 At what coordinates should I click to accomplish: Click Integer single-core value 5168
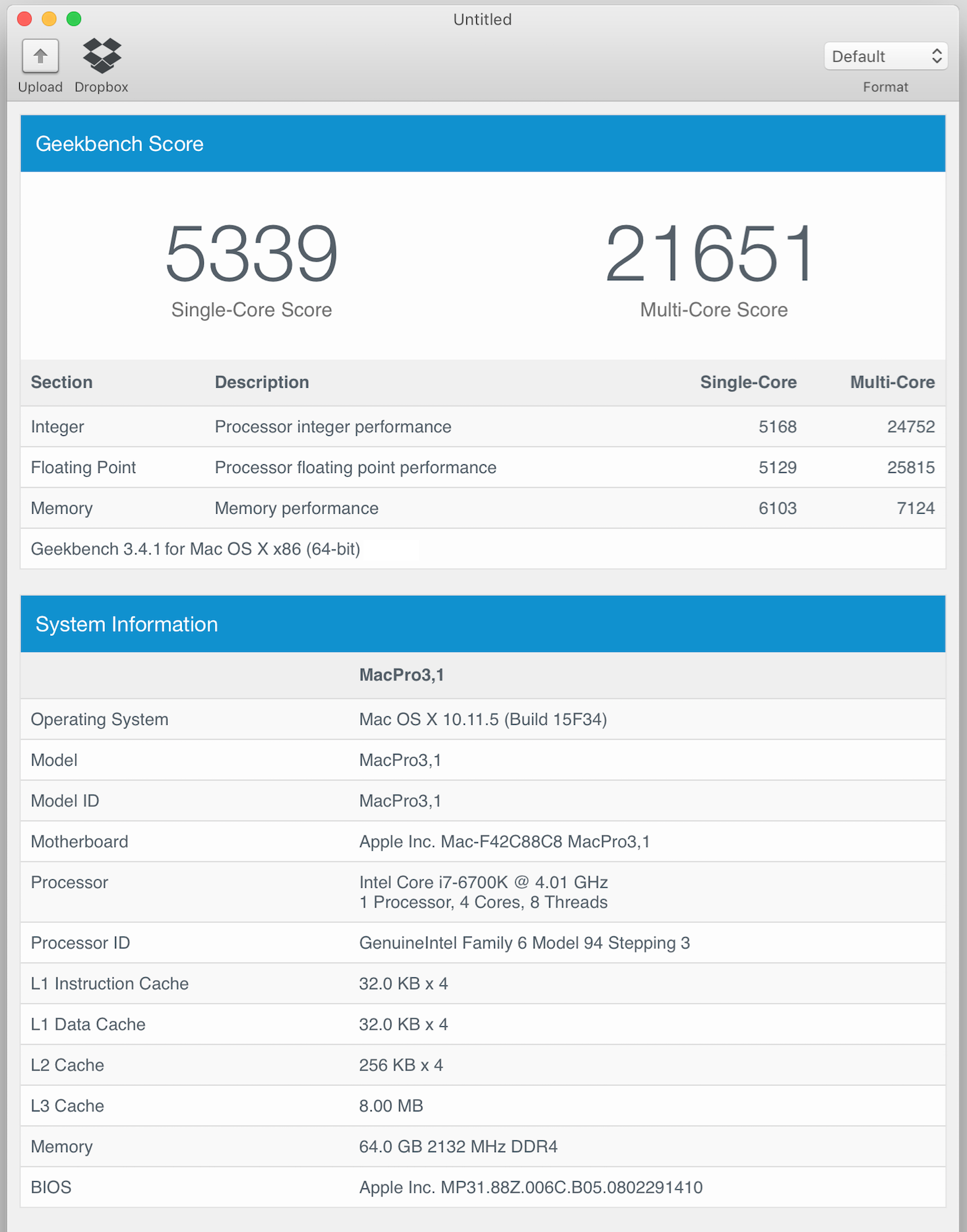pos(778,427)
